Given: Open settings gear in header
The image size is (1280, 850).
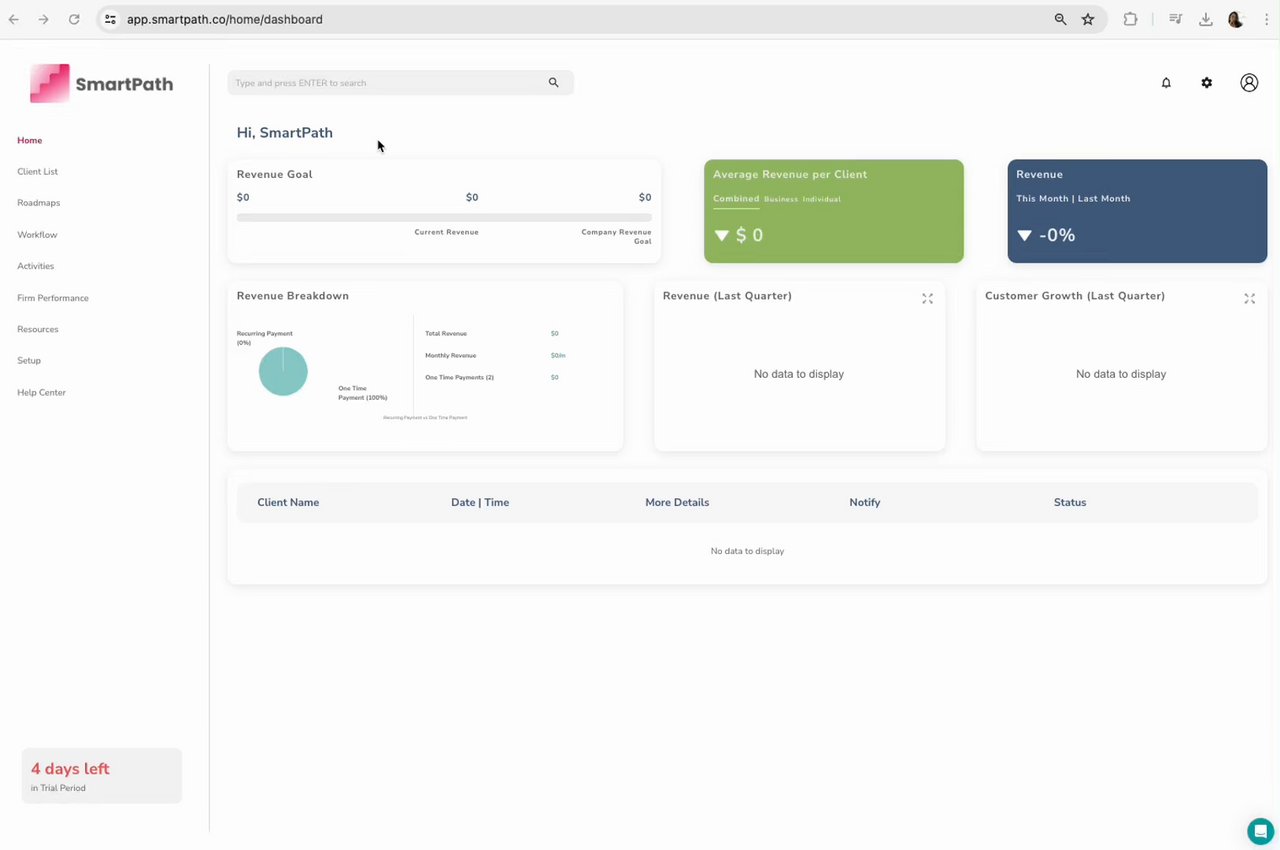Looking at the screenshot, I should [1207, 83].
